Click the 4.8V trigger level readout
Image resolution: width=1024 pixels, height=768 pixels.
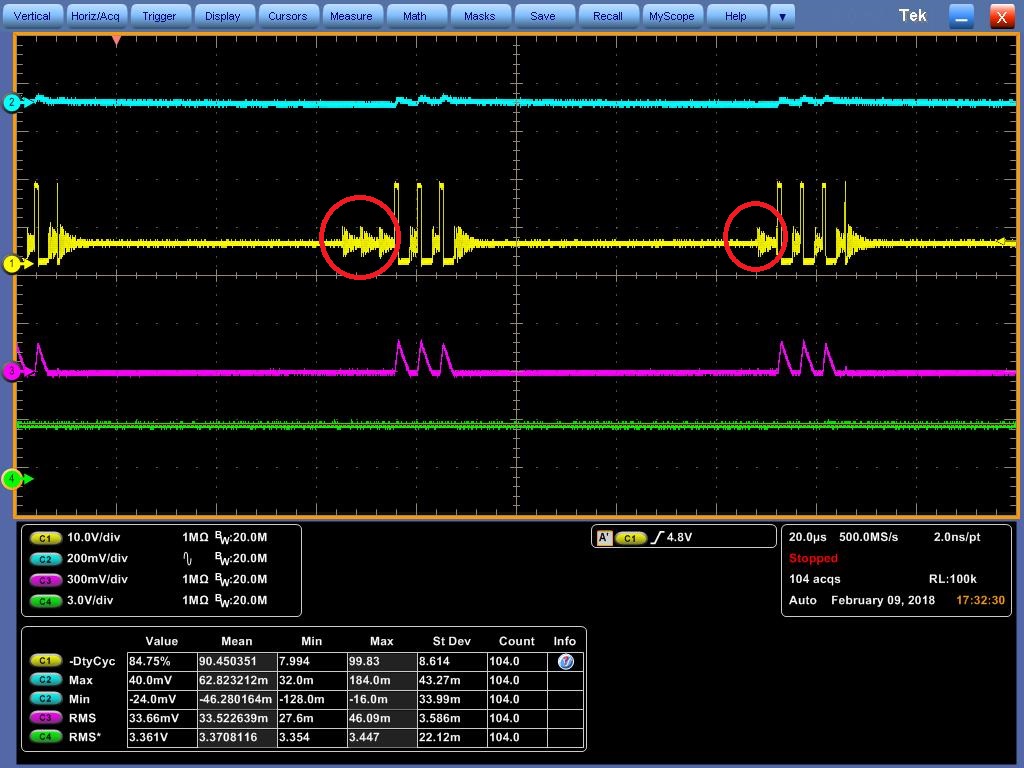pos(680,537)
